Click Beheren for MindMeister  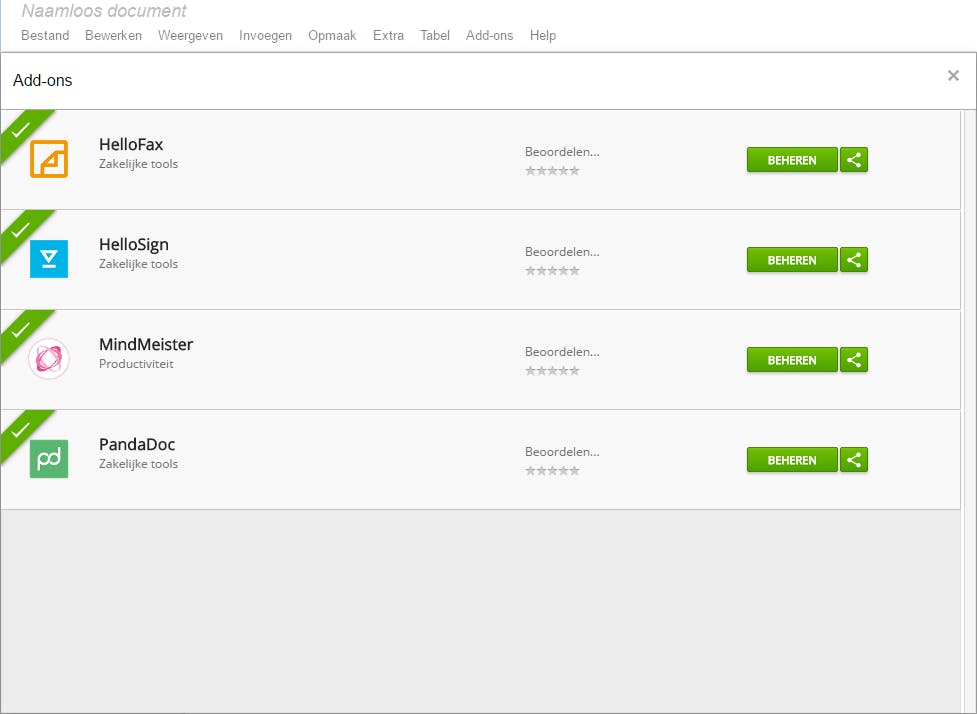tap(792, 360)
